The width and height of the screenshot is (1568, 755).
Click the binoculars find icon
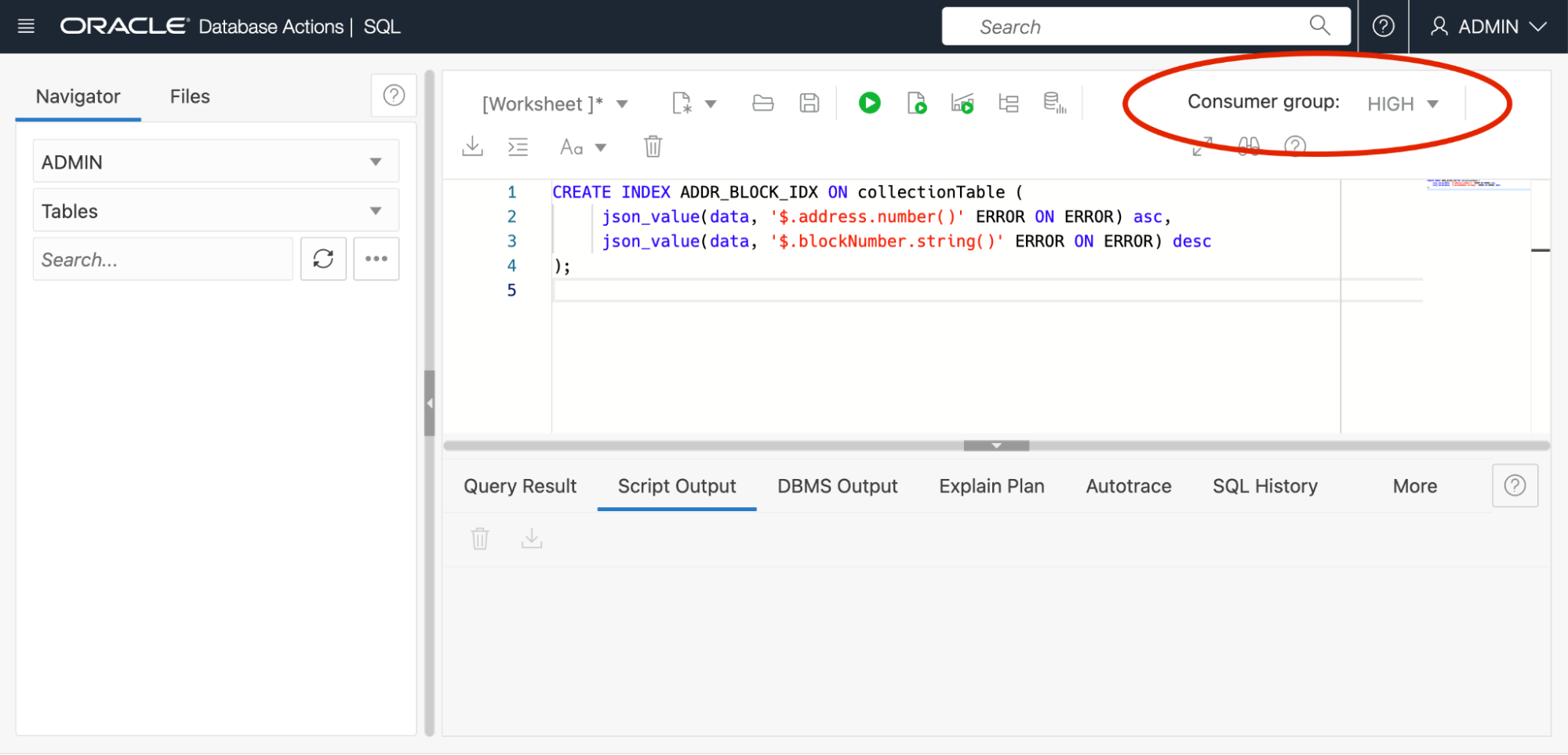[1249, 147]
